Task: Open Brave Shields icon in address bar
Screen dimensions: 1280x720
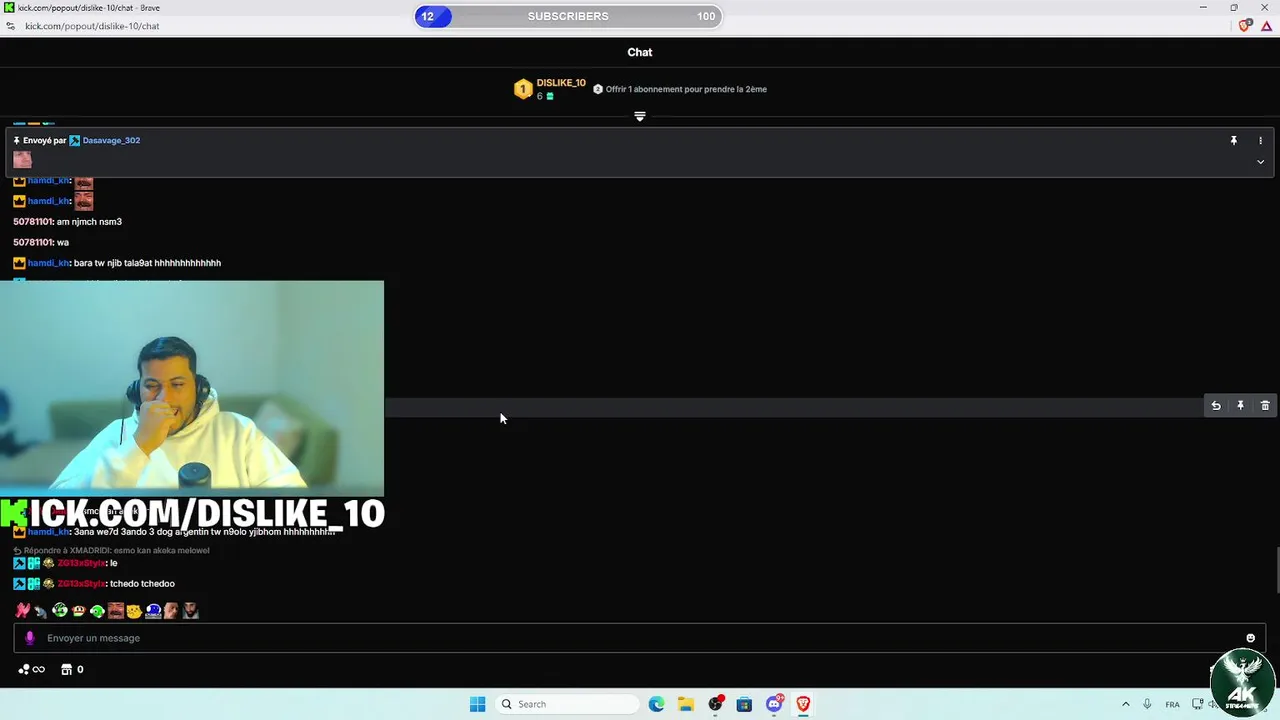Action: click(x=1244, y=26)
